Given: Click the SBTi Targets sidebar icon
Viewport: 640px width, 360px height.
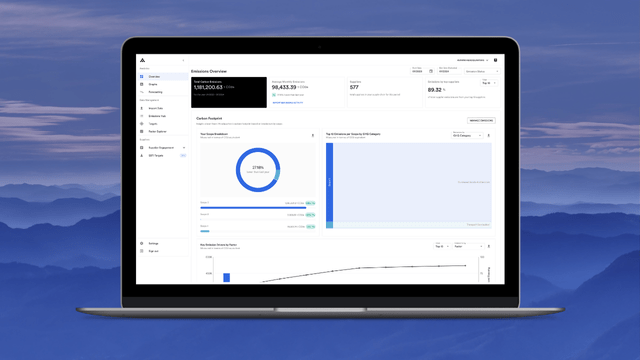Looking at the screenshot, I should click(142, 156).
